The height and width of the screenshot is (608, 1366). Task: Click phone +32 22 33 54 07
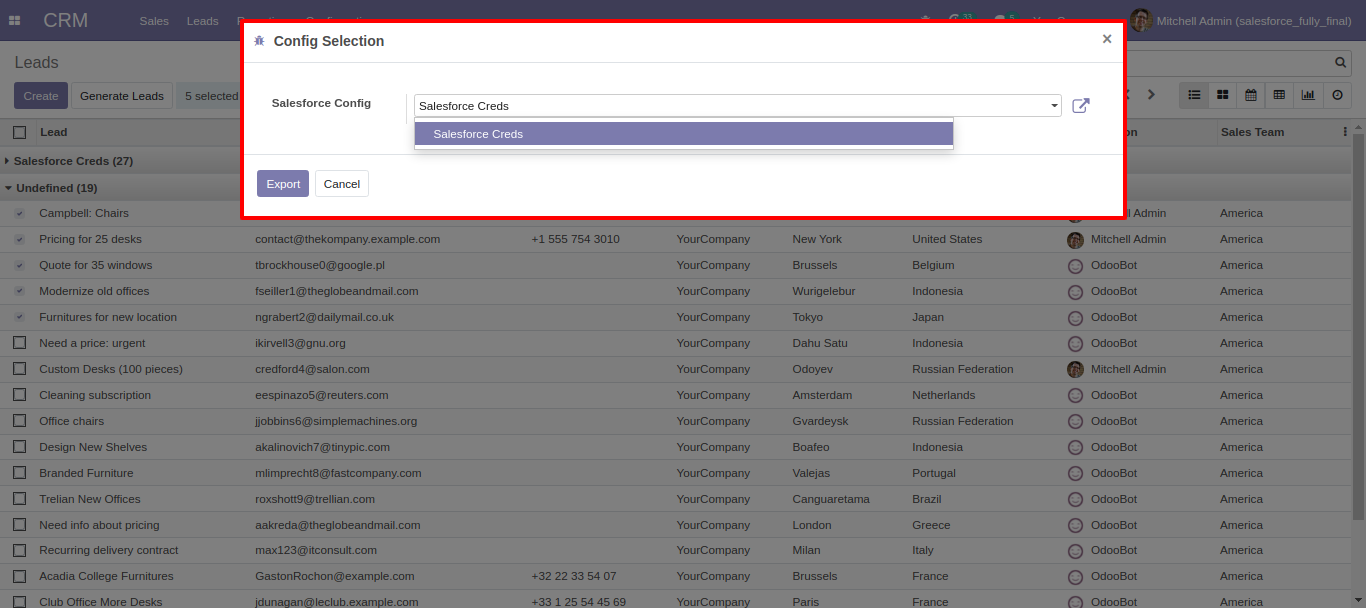tap(574, 576)
